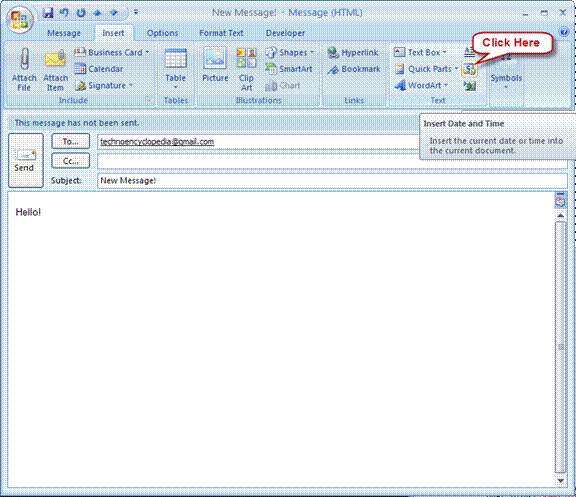Image resolution: width=576 pixels, height=497 pixels.
Task: Click the Office round logo button
Action: point(20,20)
